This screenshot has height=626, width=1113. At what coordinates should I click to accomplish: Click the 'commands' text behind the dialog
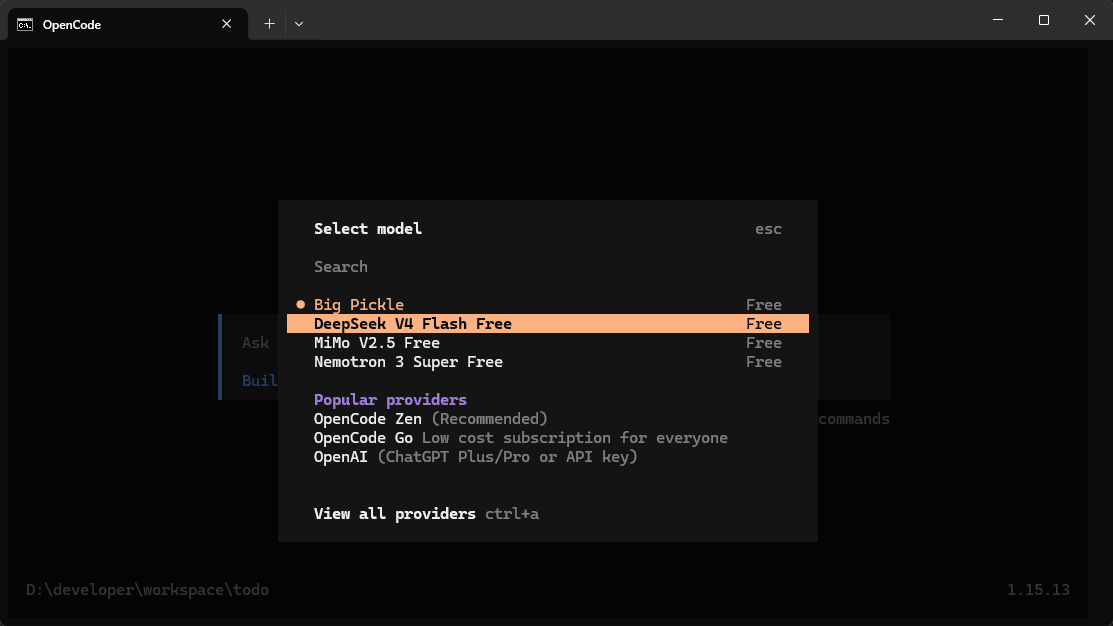tap(854, 419)
